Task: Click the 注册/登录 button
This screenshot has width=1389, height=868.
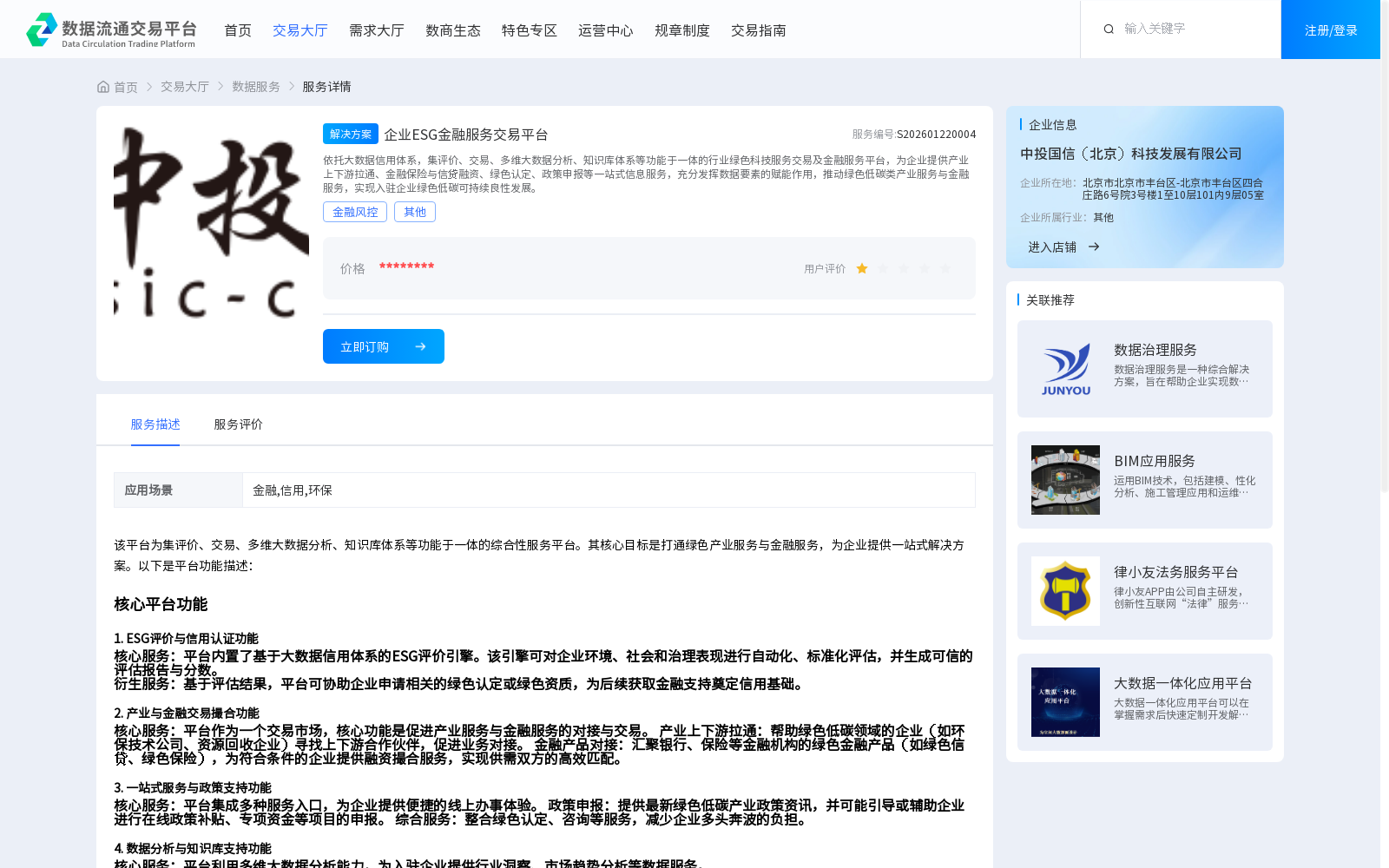Action: click(x=1331, y=30)
